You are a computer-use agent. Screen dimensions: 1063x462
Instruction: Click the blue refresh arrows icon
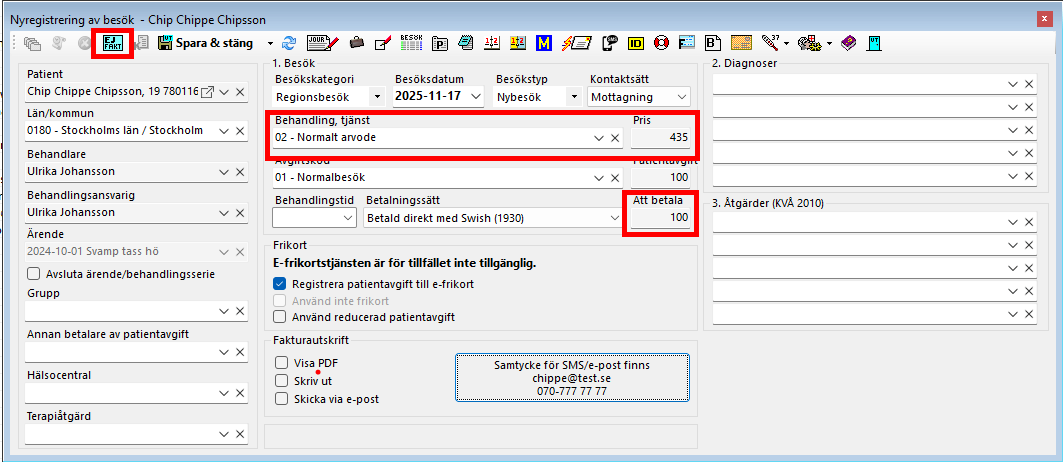pyautogui.click(x=290, y=43)
